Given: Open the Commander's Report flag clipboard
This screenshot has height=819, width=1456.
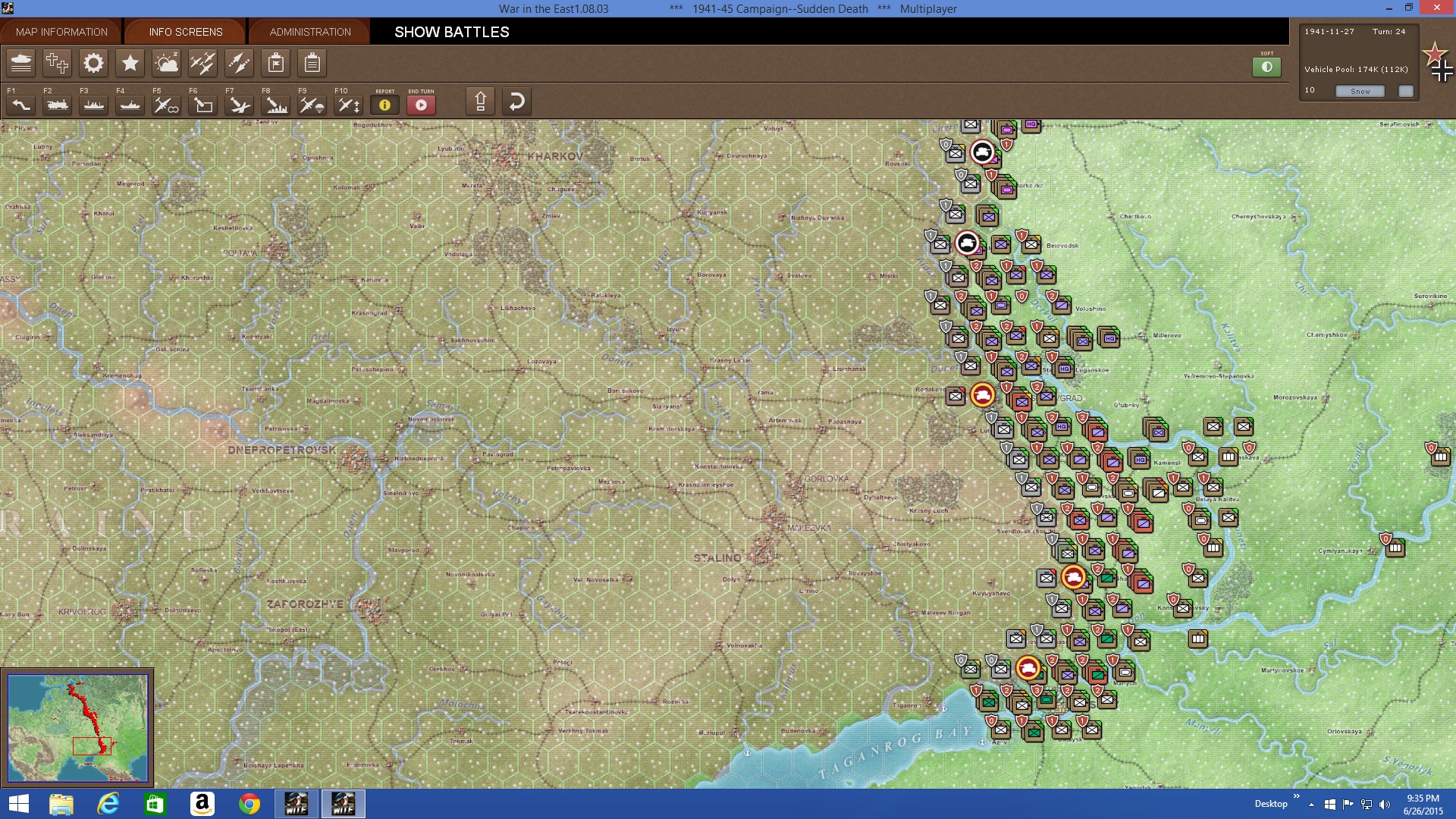Looking at the screenshot, I should (276, 63).
